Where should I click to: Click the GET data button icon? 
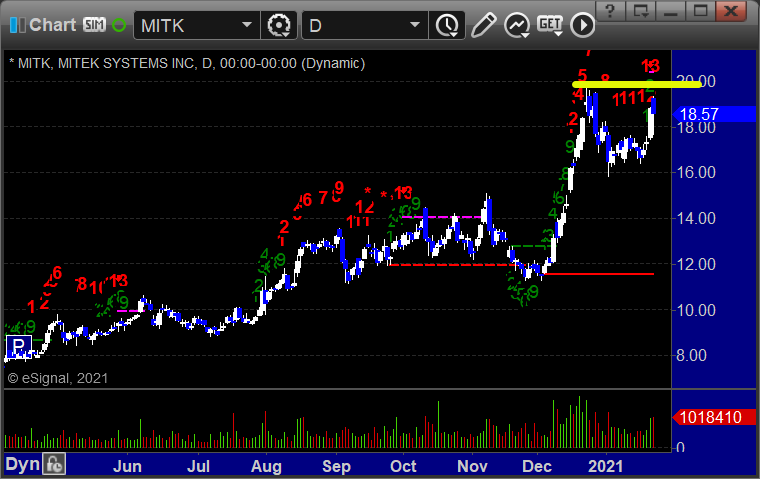coord(550,25)
